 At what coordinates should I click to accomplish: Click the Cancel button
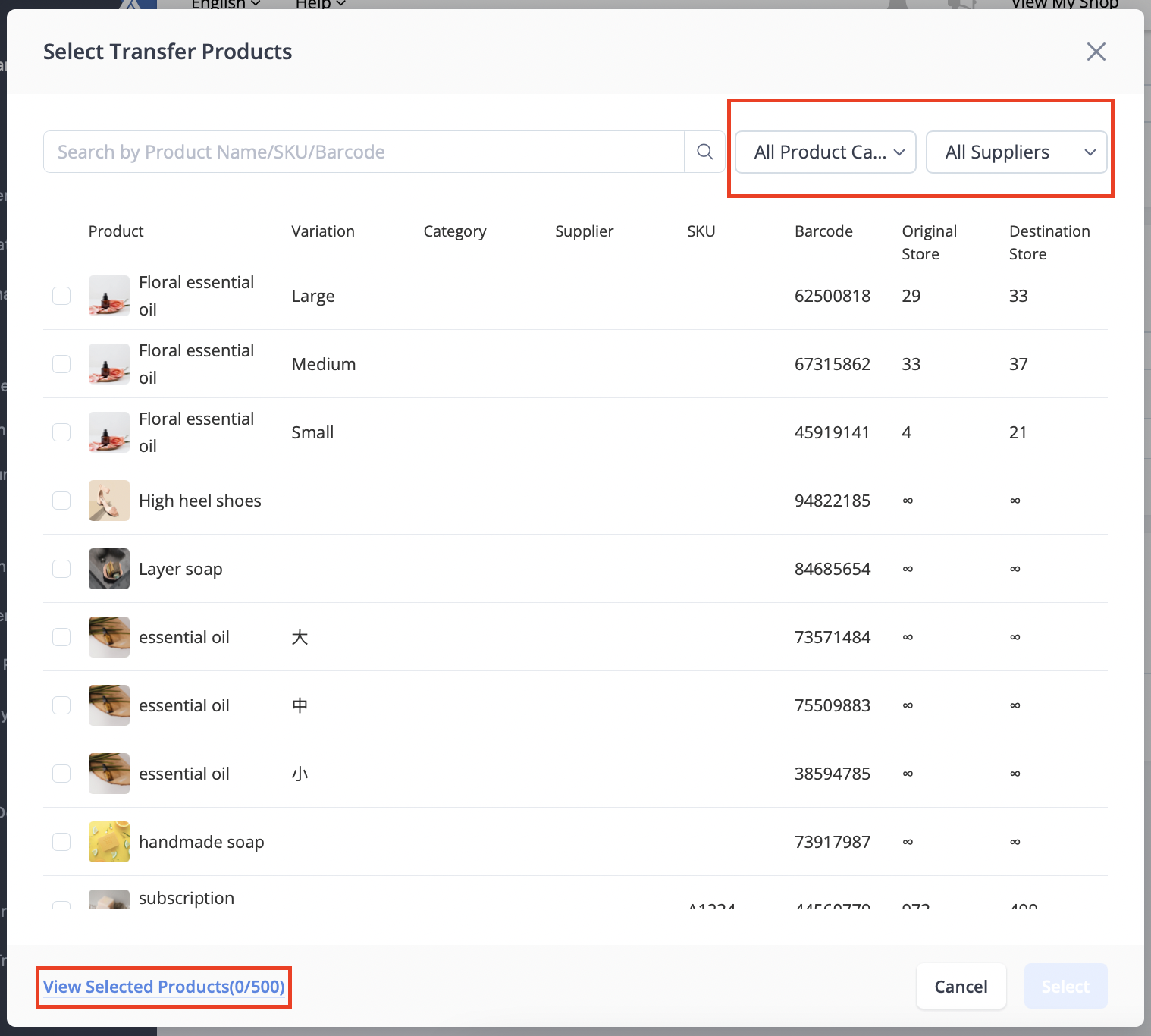[x=961, y=986]
